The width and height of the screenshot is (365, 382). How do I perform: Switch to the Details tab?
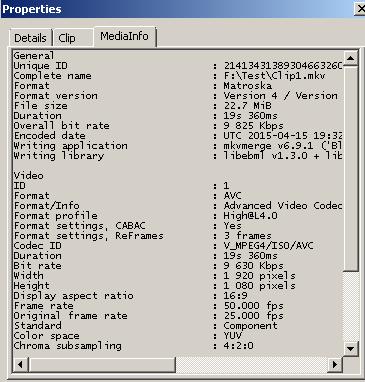[30, 38]
